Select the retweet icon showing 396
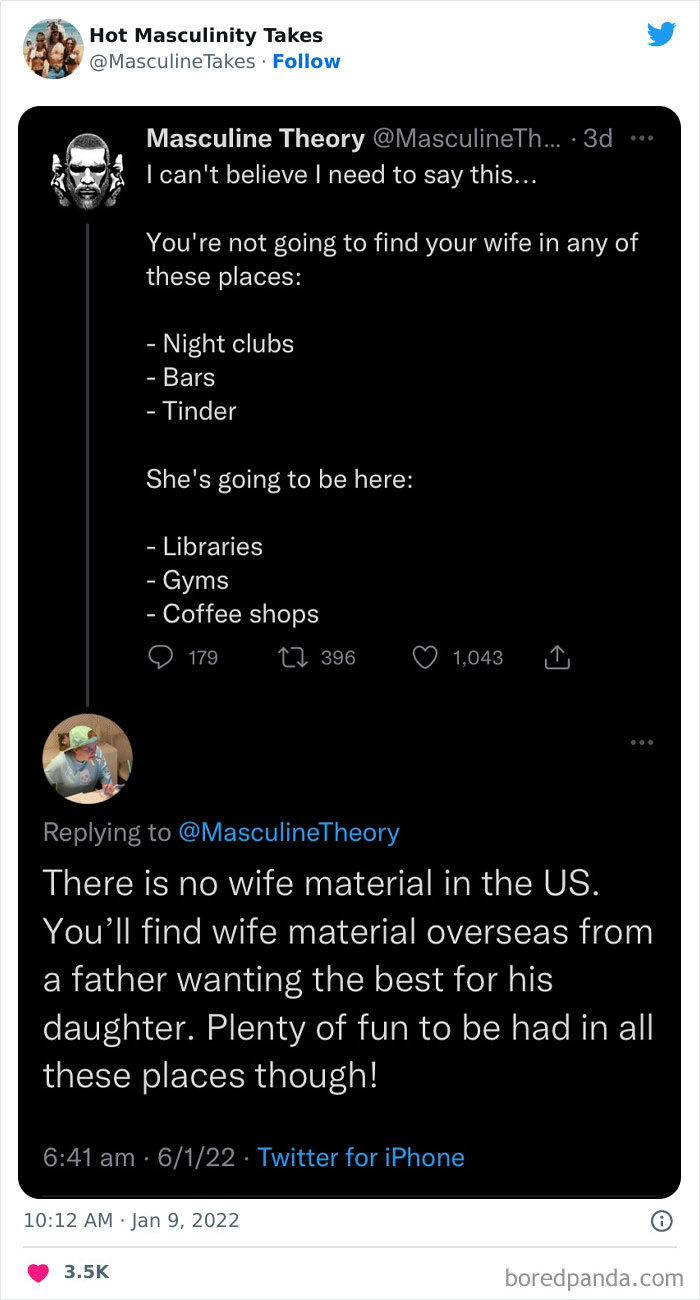This screenshot has width=700, height=1300. point(290,657)
